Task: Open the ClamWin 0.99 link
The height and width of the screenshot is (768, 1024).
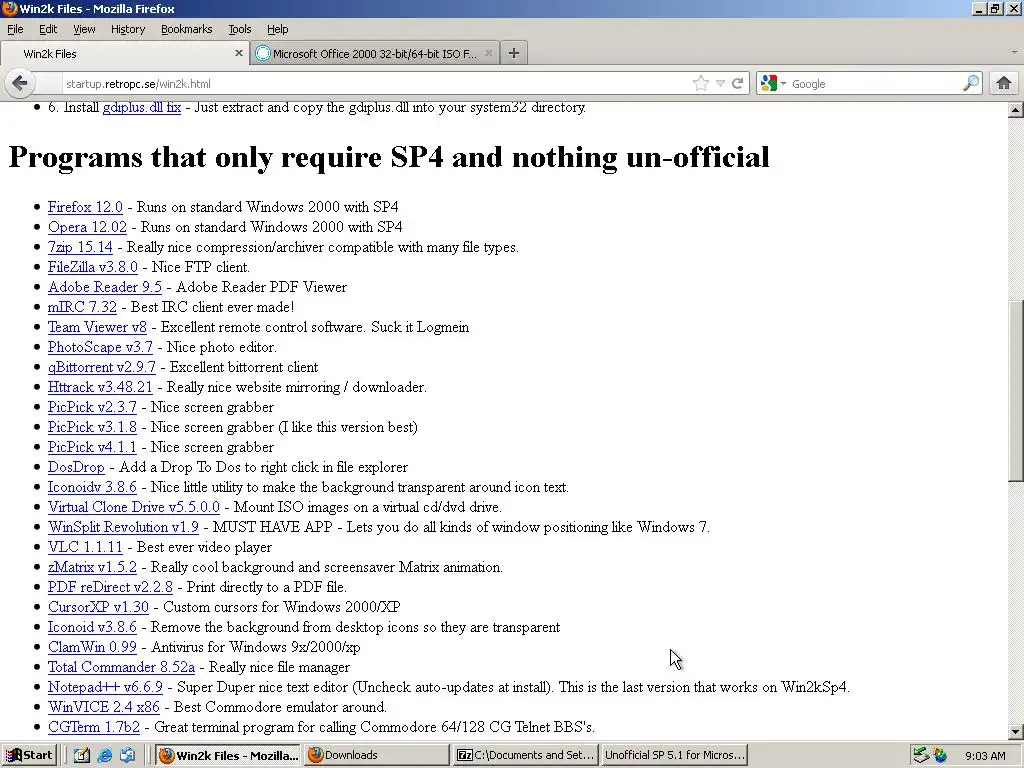Action: click(92, 647)
